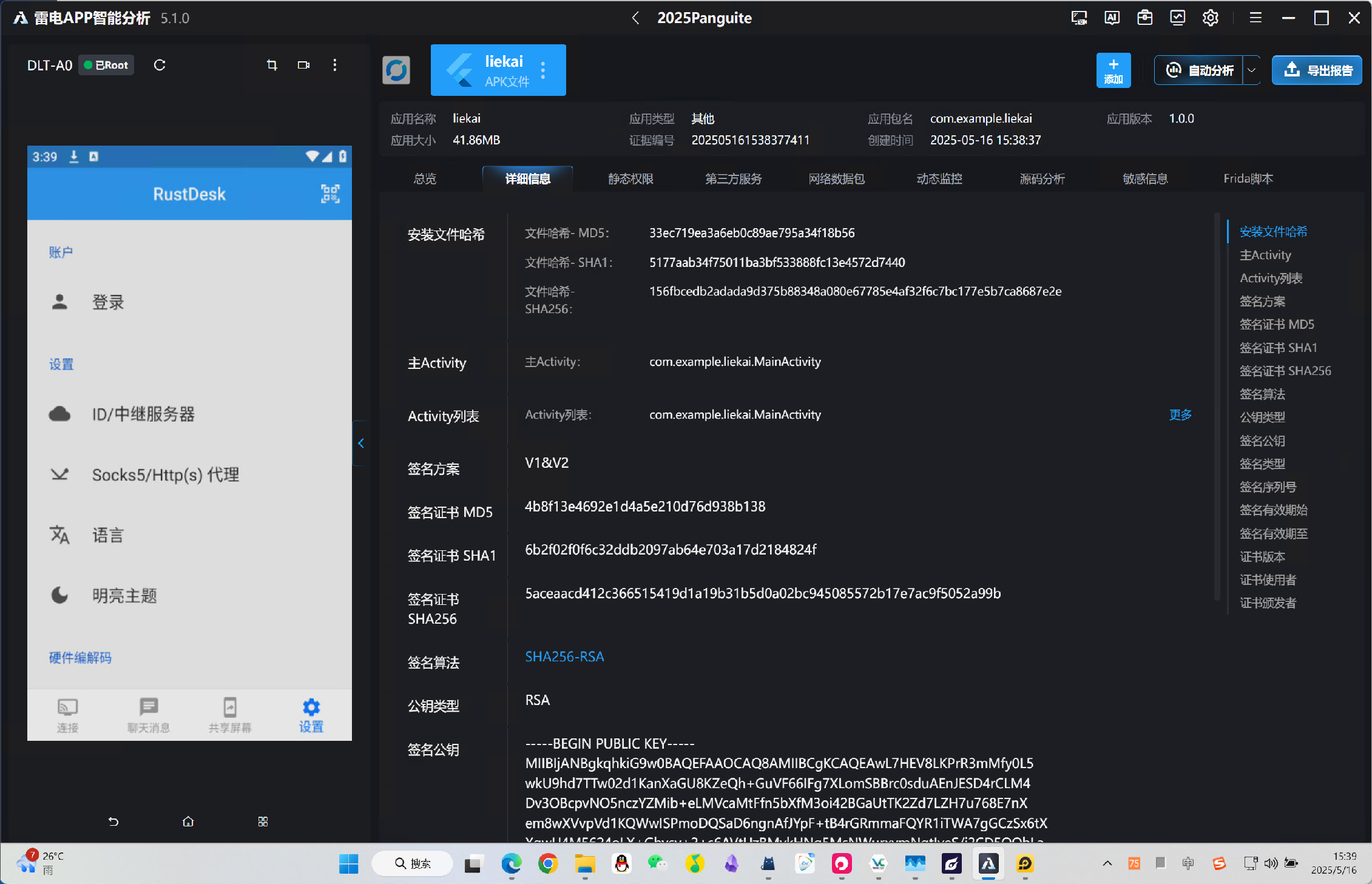Viewport: 1372px width, 884px height.
Task: Tap the Android back navigation arrow
Action: 113,822
